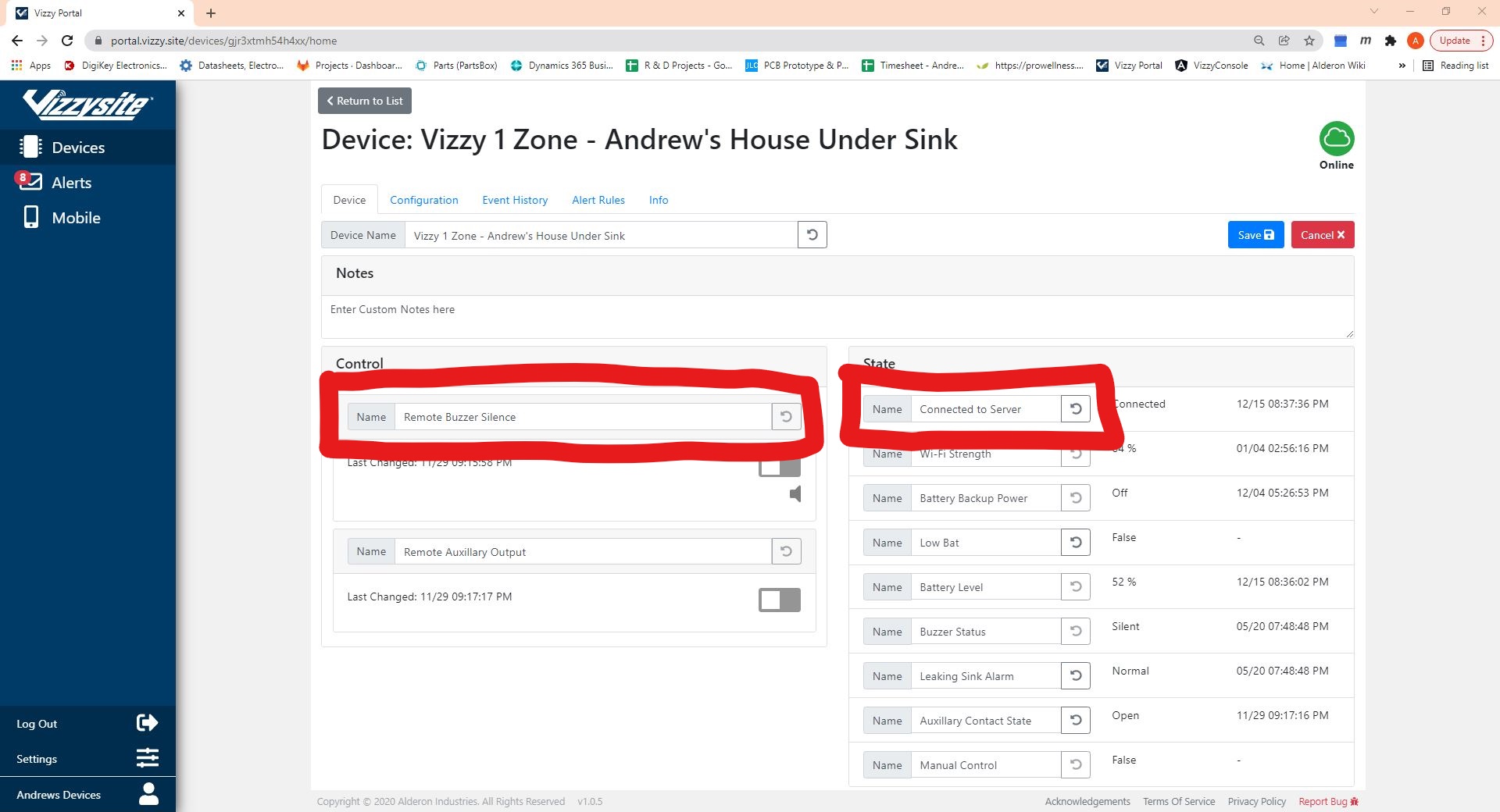1500x812 pixels.
Task: Open Chrome tab search dropdown
Action: click(x=1373, y=12)
